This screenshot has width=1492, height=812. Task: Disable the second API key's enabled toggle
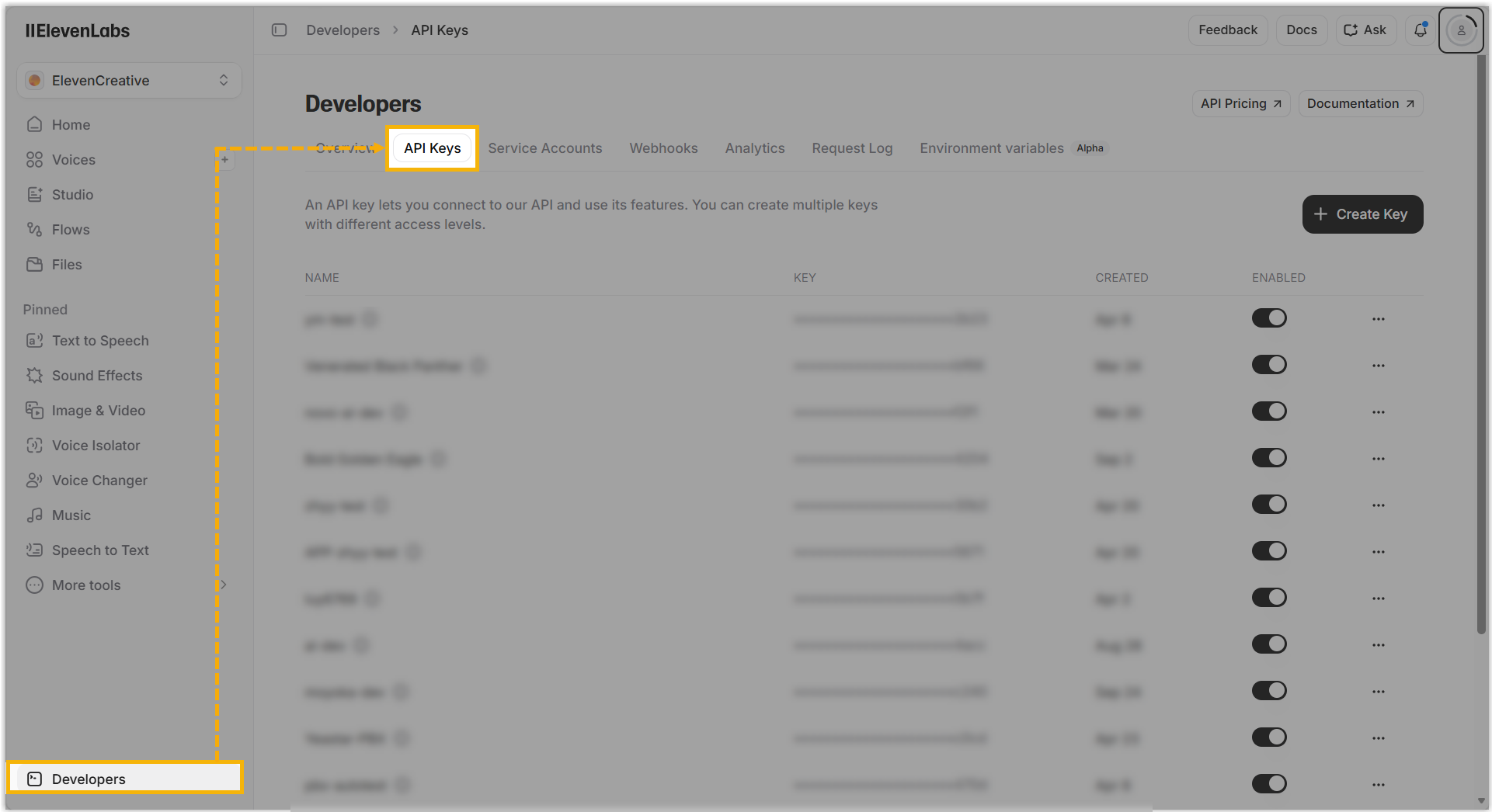click(1269, 365)
